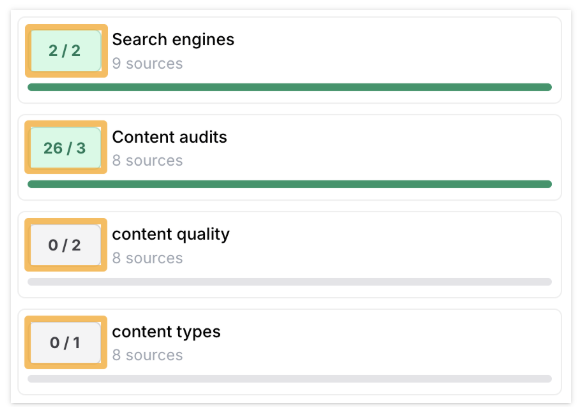Select the content quality card
Screen dimensions: 582x407
(x=290, y=255)
